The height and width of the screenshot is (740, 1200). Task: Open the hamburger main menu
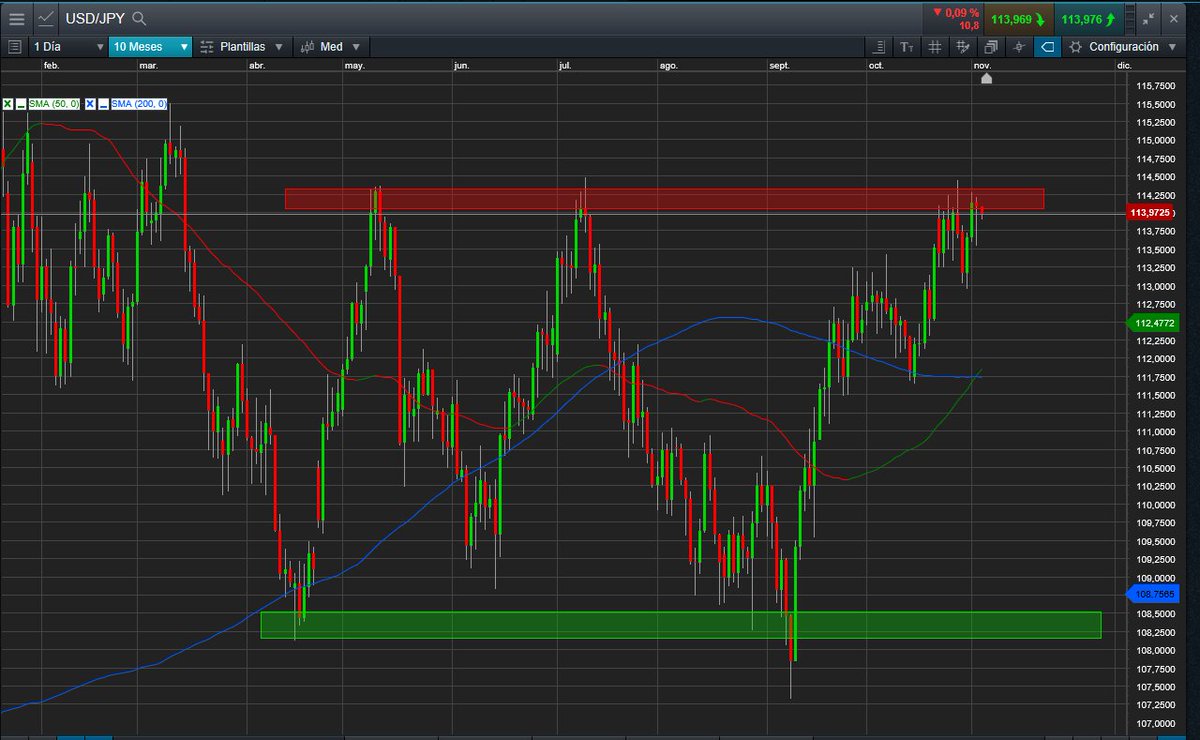pos(16,18)
